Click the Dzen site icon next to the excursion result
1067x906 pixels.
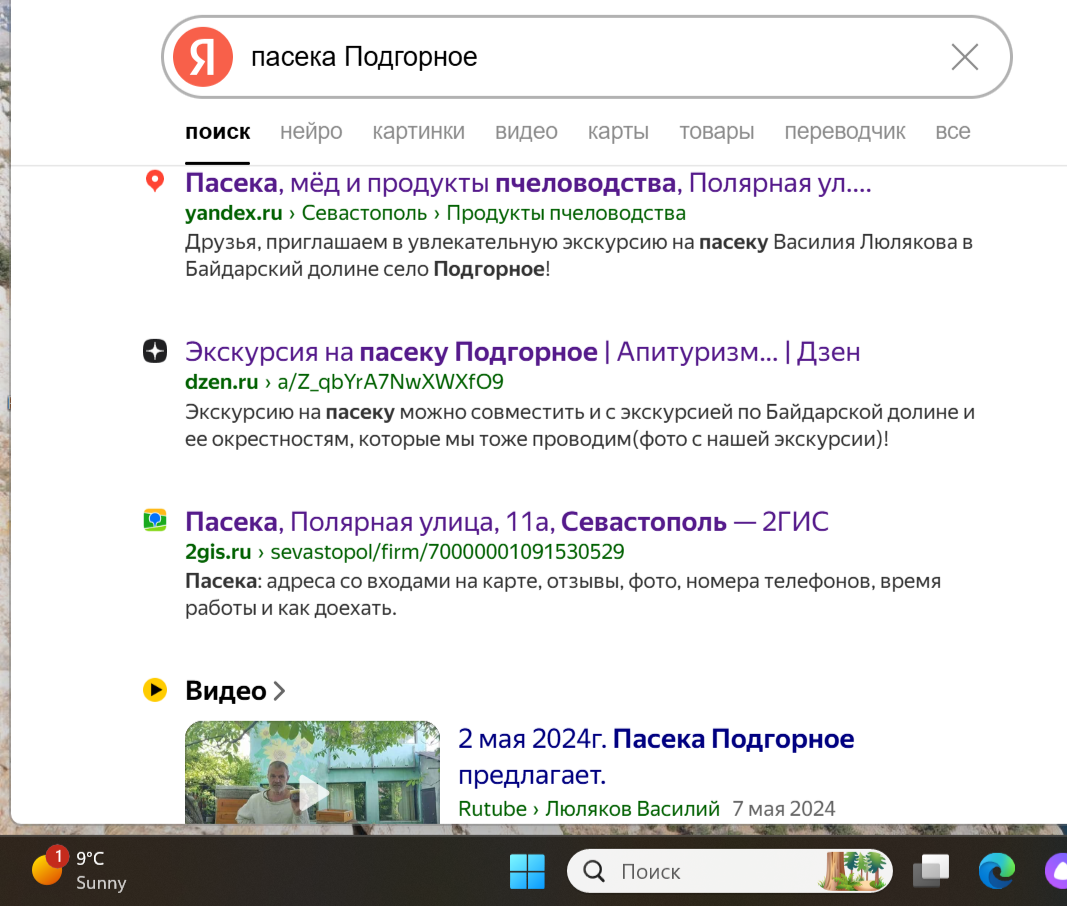click(x=155, y=351)
